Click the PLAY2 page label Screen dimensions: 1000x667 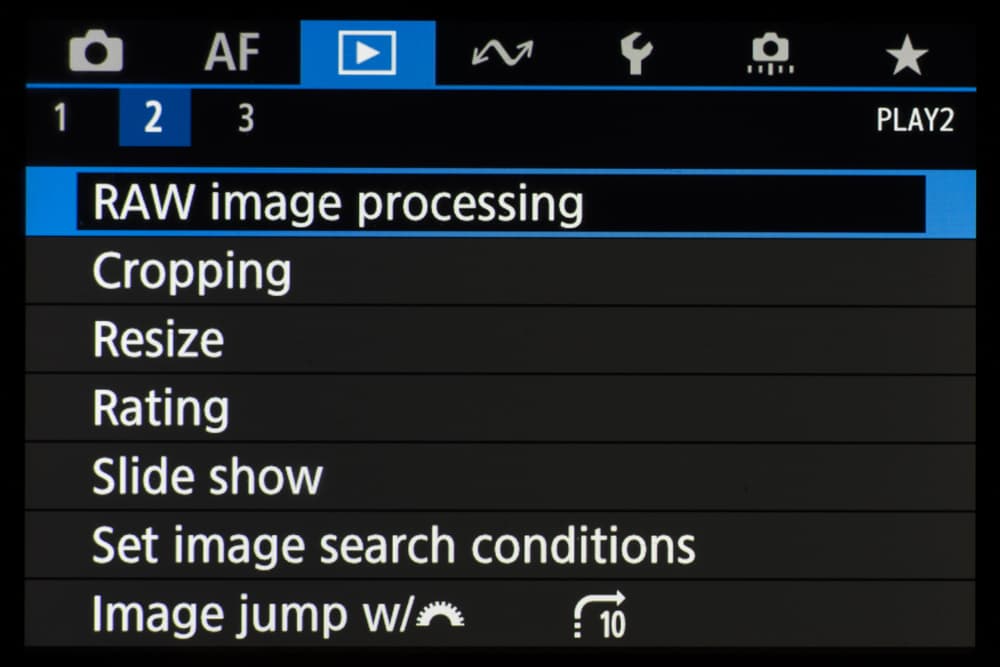pyautogui.click(x=914, y=120)
